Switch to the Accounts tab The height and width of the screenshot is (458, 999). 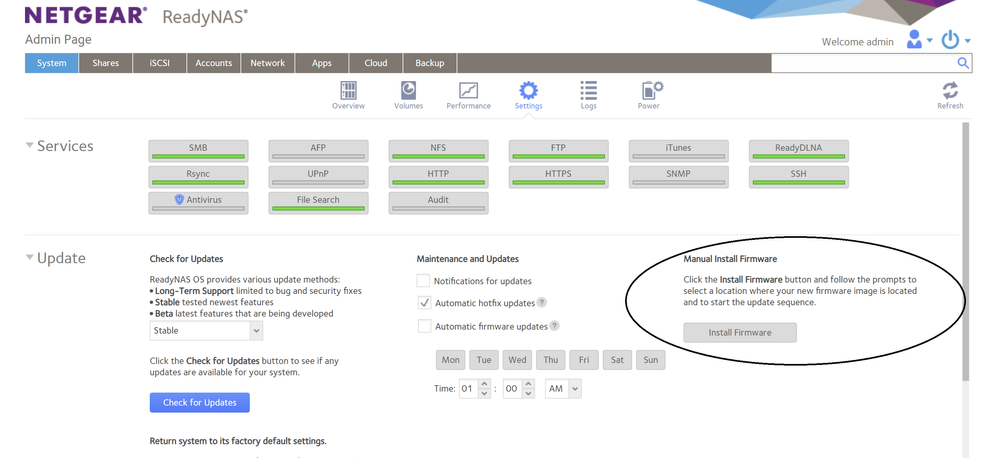coord(213,63)
